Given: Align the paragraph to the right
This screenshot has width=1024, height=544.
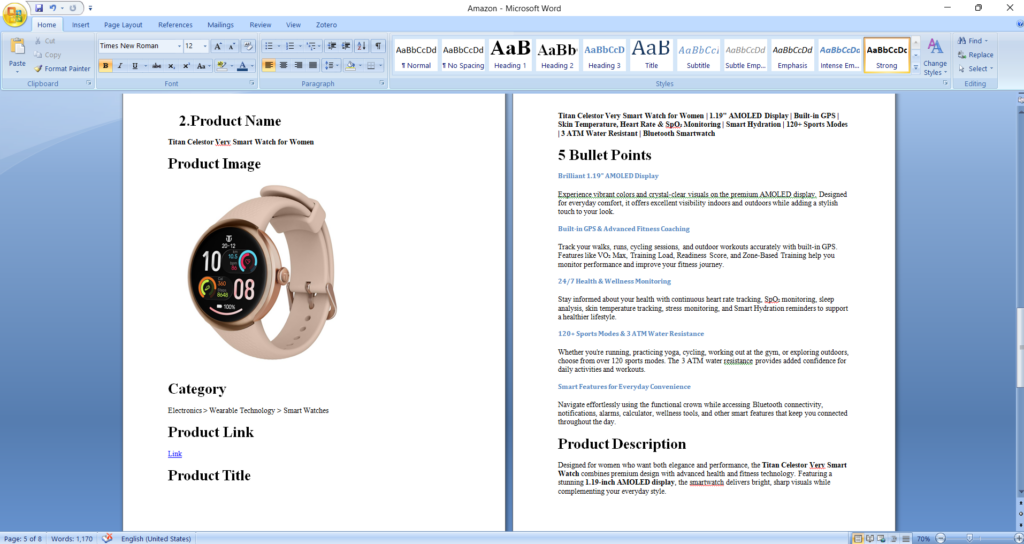Looking at the screenshot, I should tap(298, 66).
